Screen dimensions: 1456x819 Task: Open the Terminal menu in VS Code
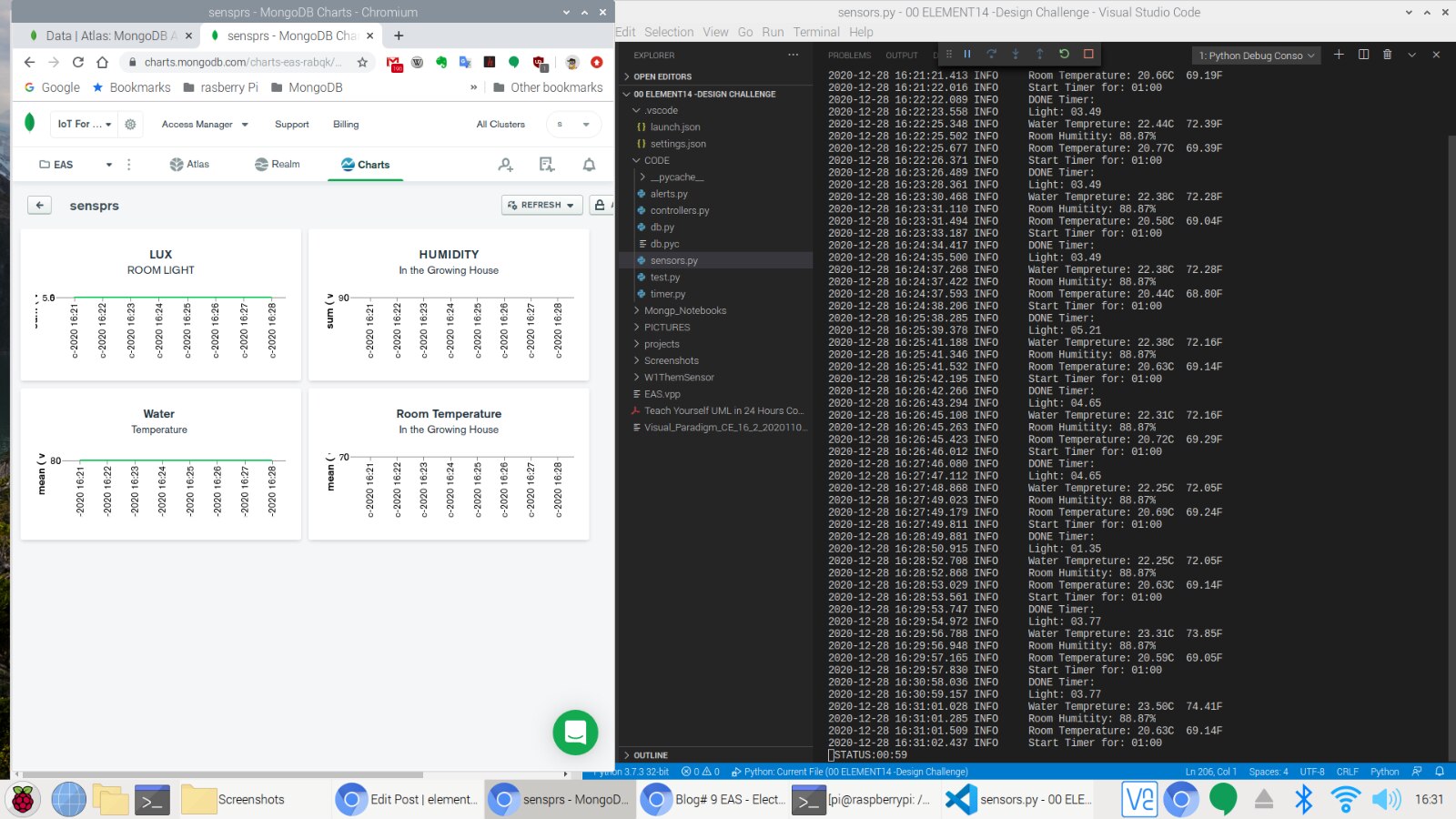point(816,32)
